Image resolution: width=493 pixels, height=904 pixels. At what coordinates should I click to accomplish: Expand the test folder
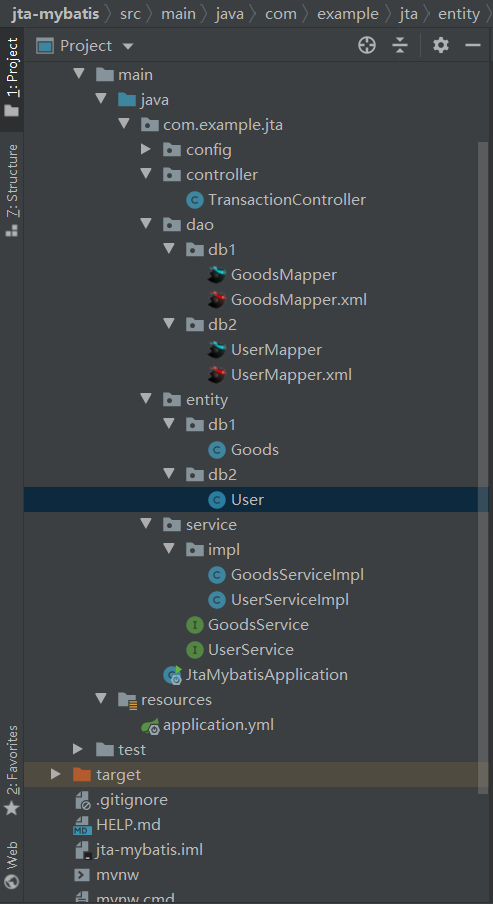[x=78, y=749]
